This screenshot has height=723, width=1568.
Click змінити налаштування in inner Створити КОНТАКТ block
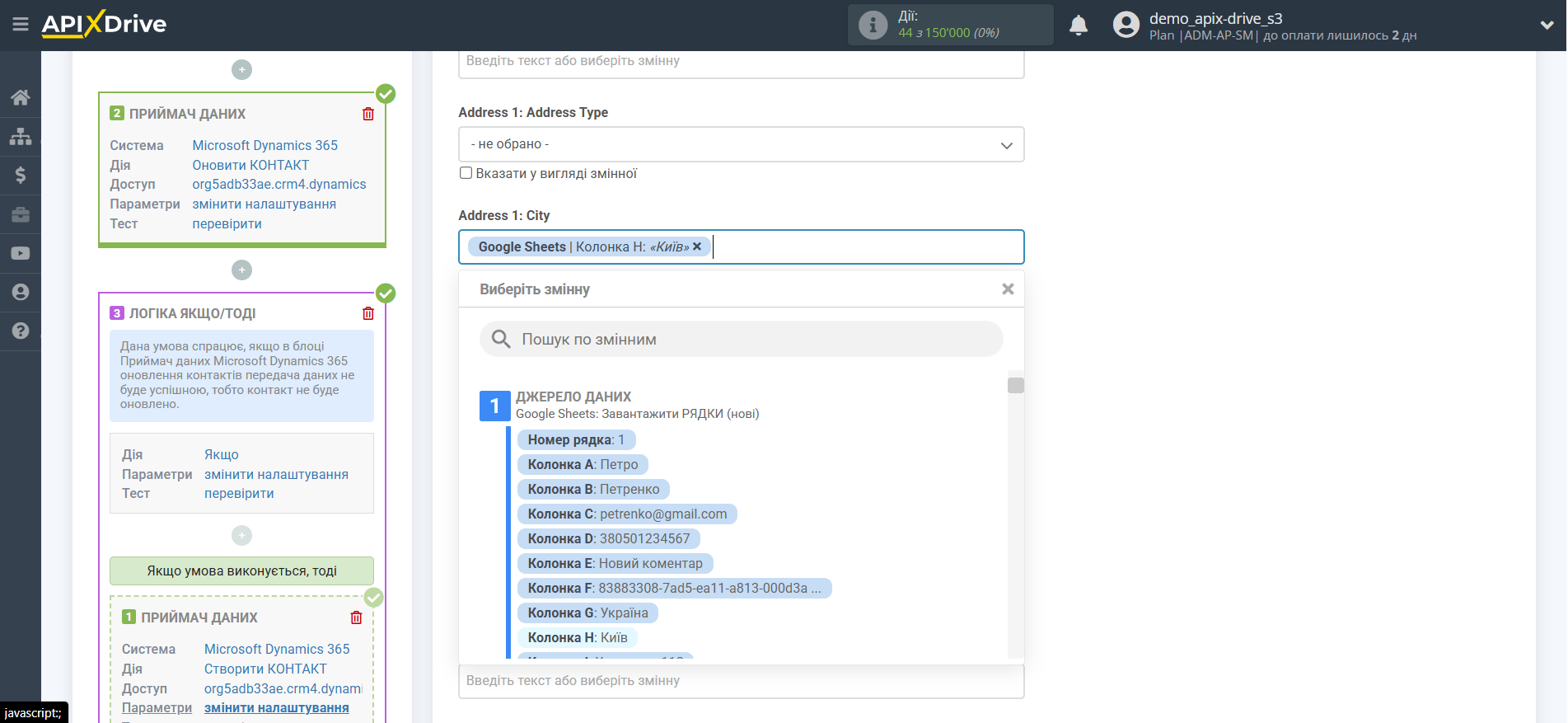[x=276, y=707]
